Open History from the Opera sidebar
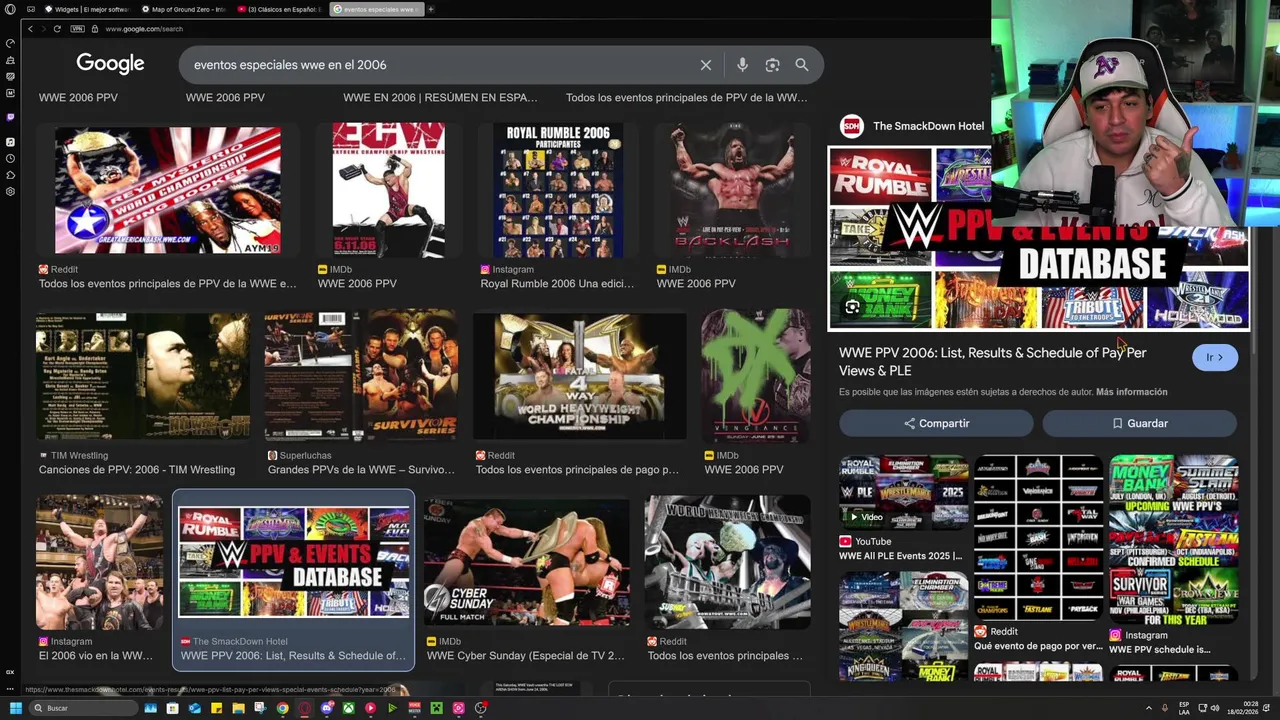This screenshot has height=720, width=1280. coord(10,158)
